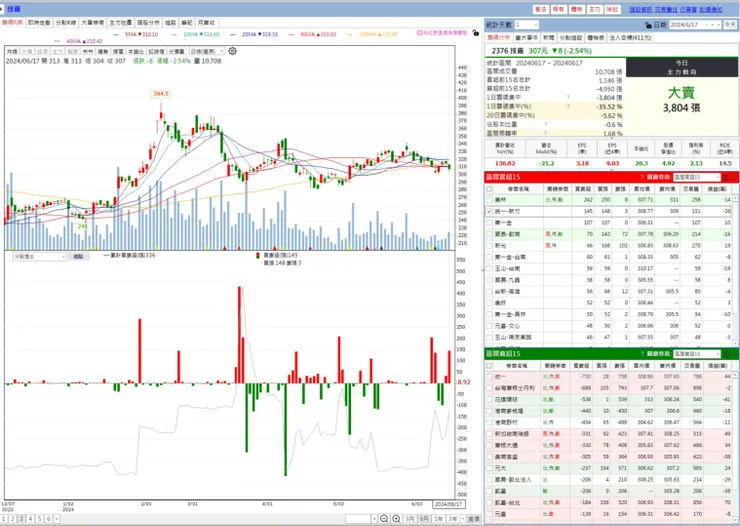The height and width of the screenshot is (526, 740).
Task: Click the 大賣 main force indicator
Action: point(681,92)
